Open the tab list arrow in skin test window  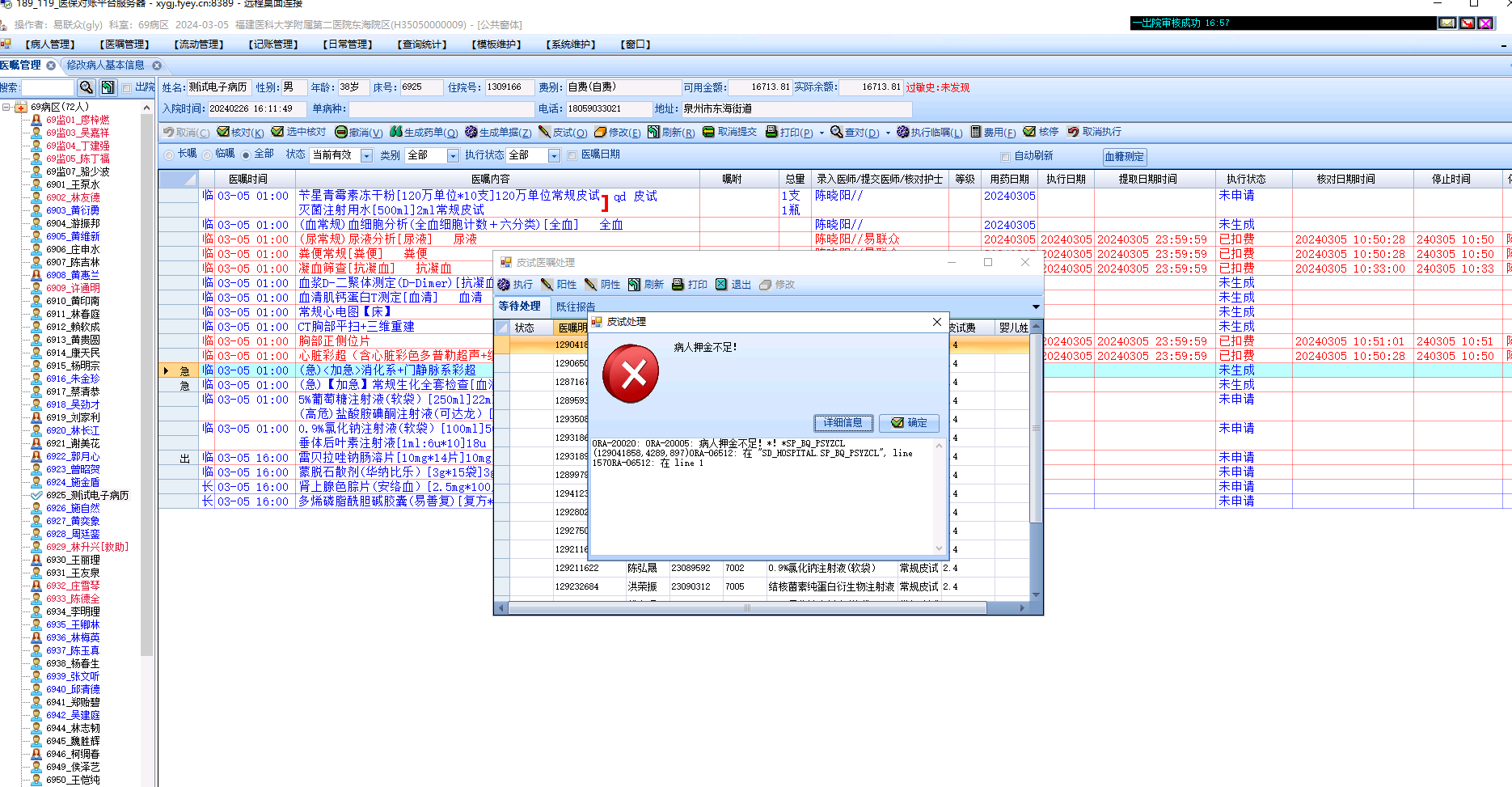coord(1036,307)
